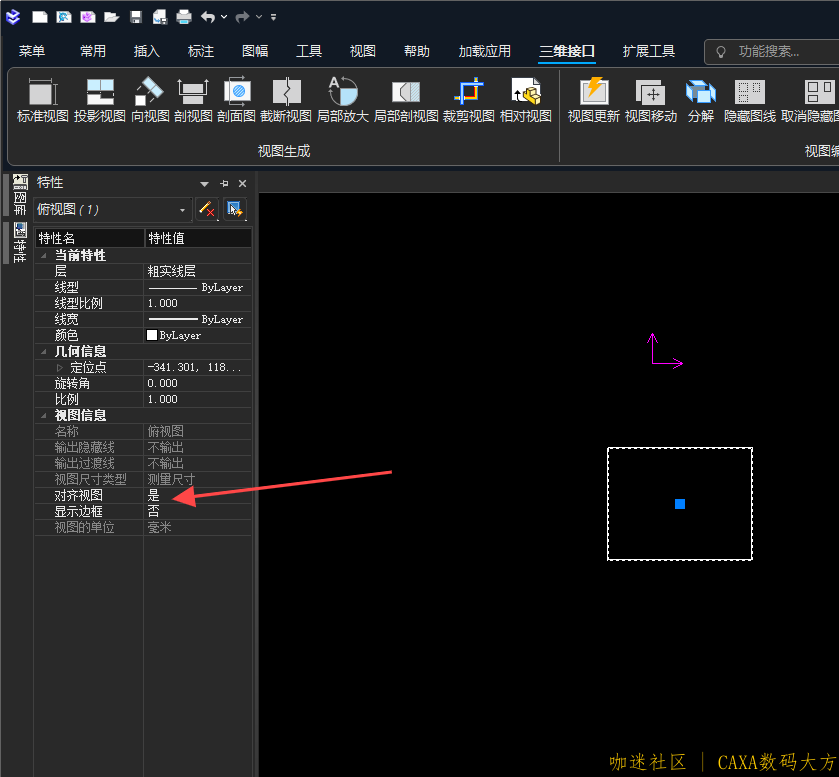Toggle the 显示边框 value 否
Image resolution: width=839 pixels, height=777 pixels.
pos(196,511)
